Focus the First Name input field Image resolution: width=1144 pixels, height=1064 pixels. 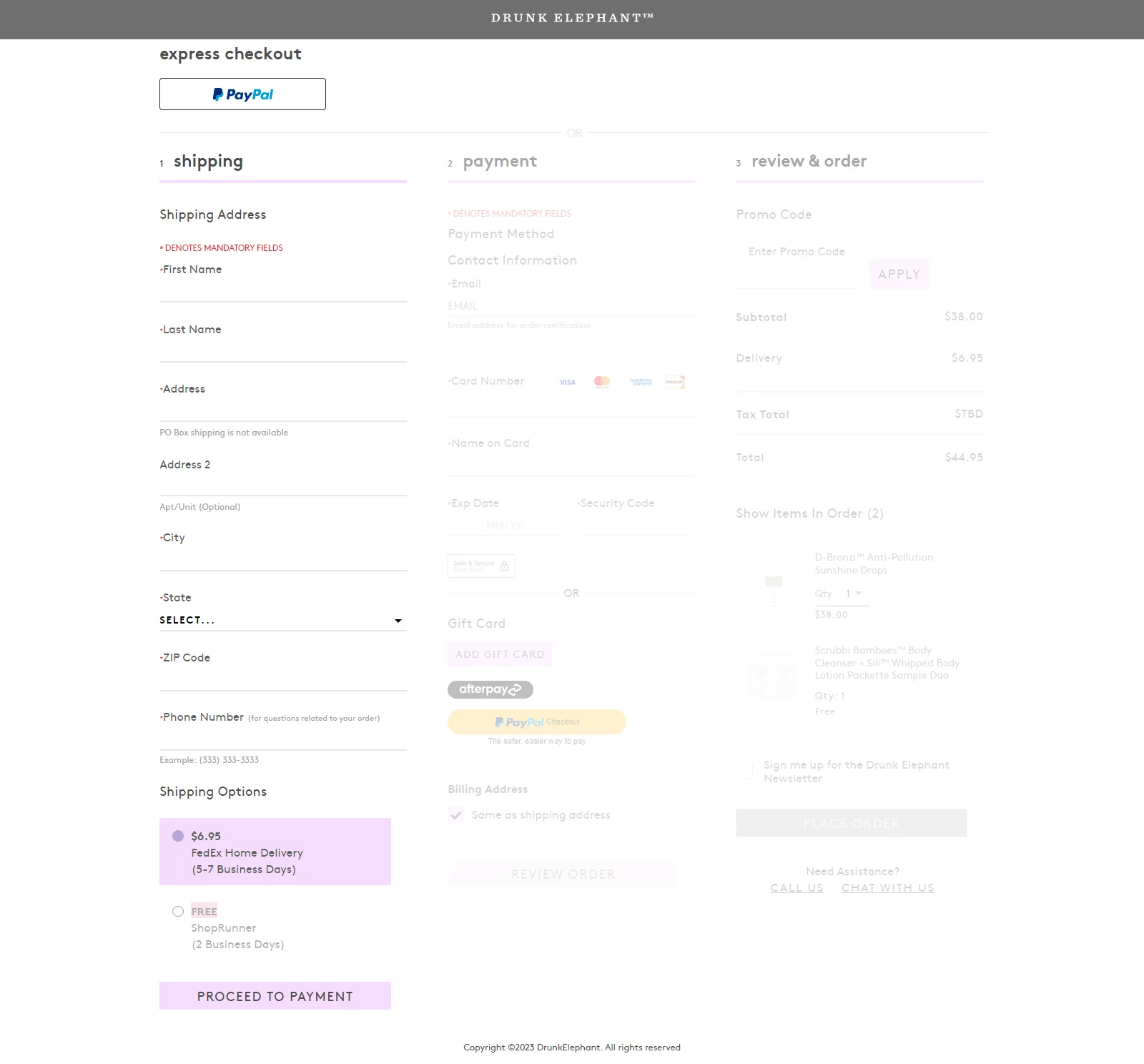pos(283,290)
